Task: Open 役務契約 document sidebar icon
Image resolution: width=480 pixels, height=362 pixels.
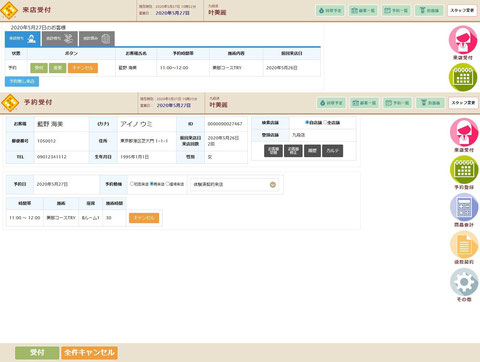Action: [x=464, y=245]
